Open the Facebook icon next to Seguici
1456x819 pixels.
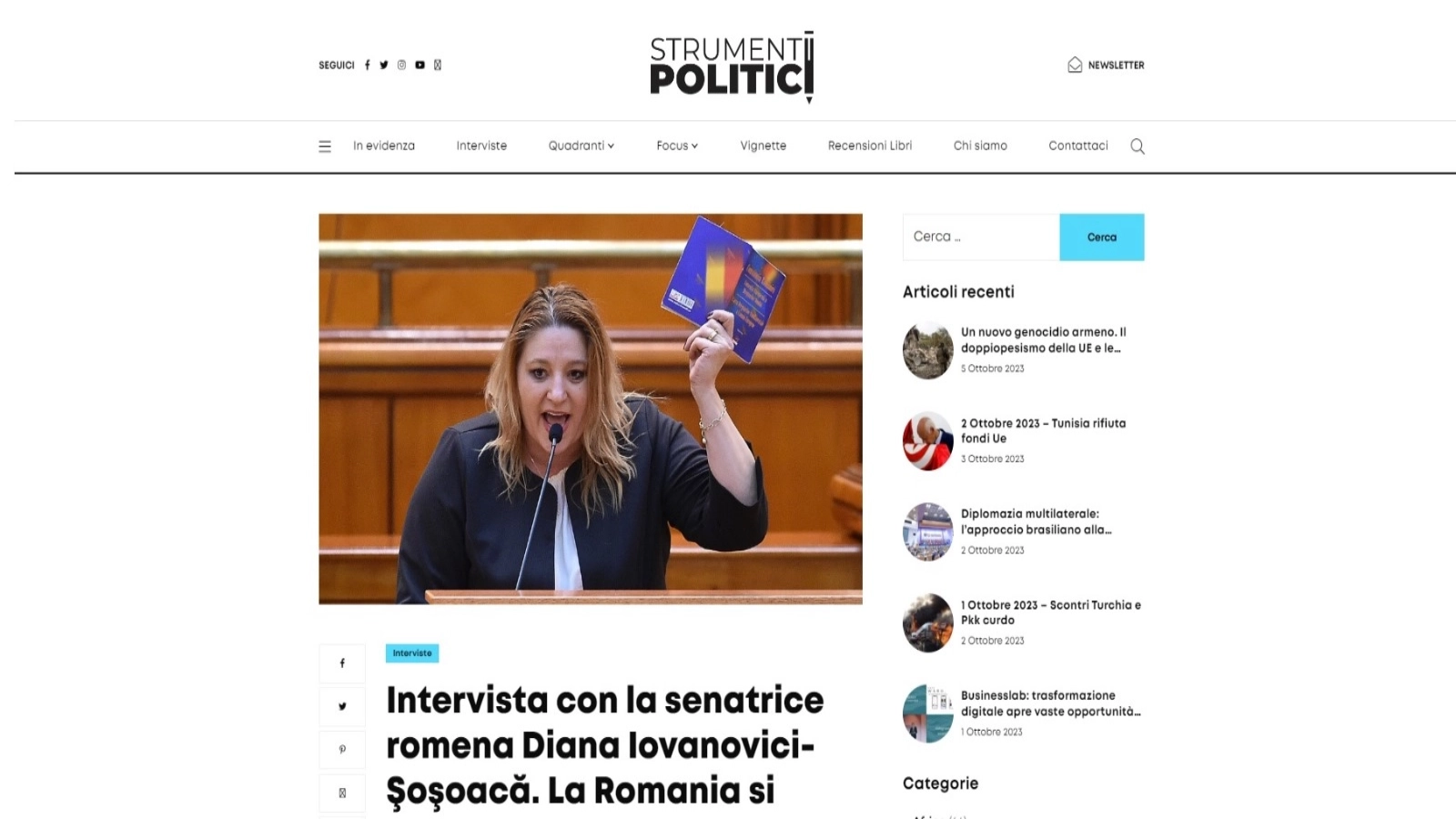point(368,65)
